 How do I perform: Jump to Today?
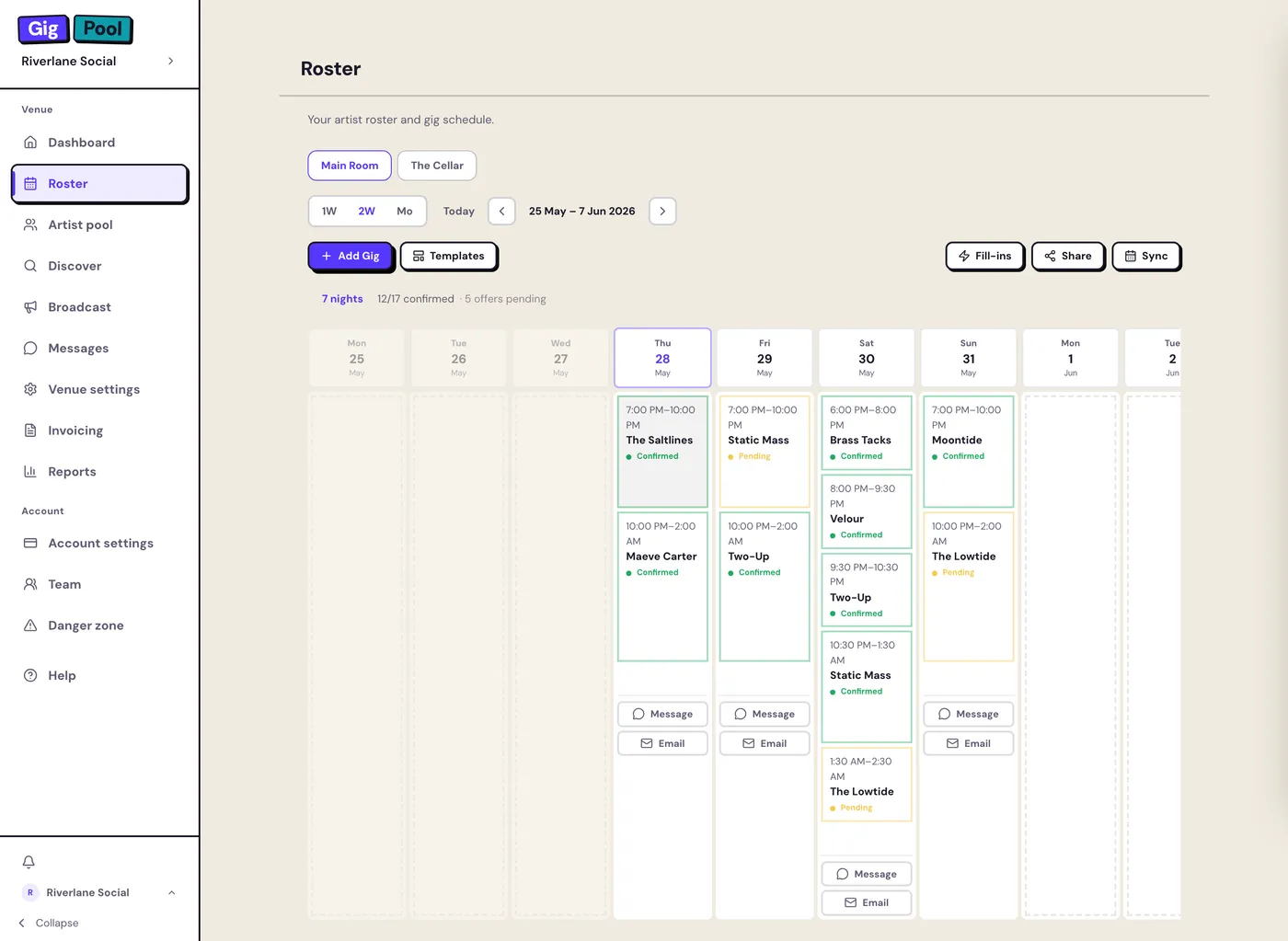coord(459,211)
